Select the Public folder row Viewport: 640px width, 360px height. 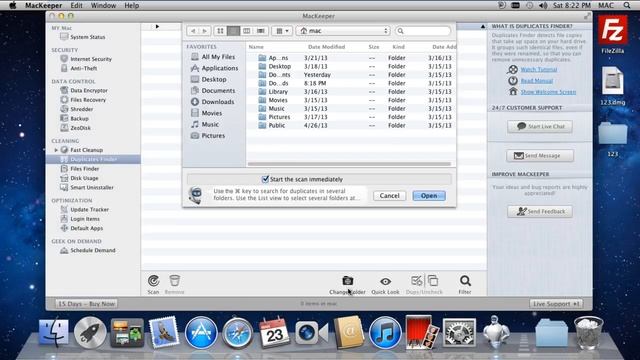tap(351, 125)
